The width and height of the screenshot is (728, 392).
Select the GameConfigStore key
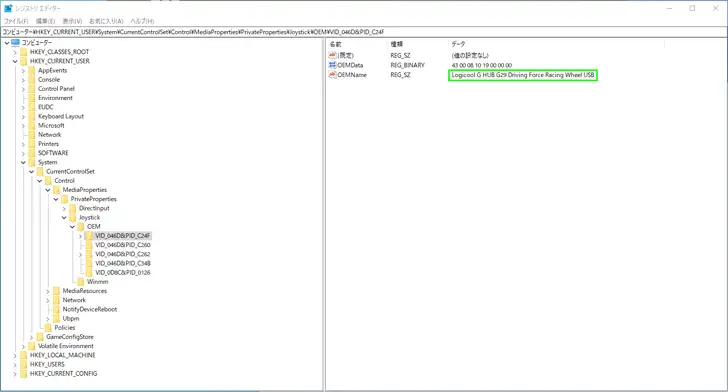point(70,337)
